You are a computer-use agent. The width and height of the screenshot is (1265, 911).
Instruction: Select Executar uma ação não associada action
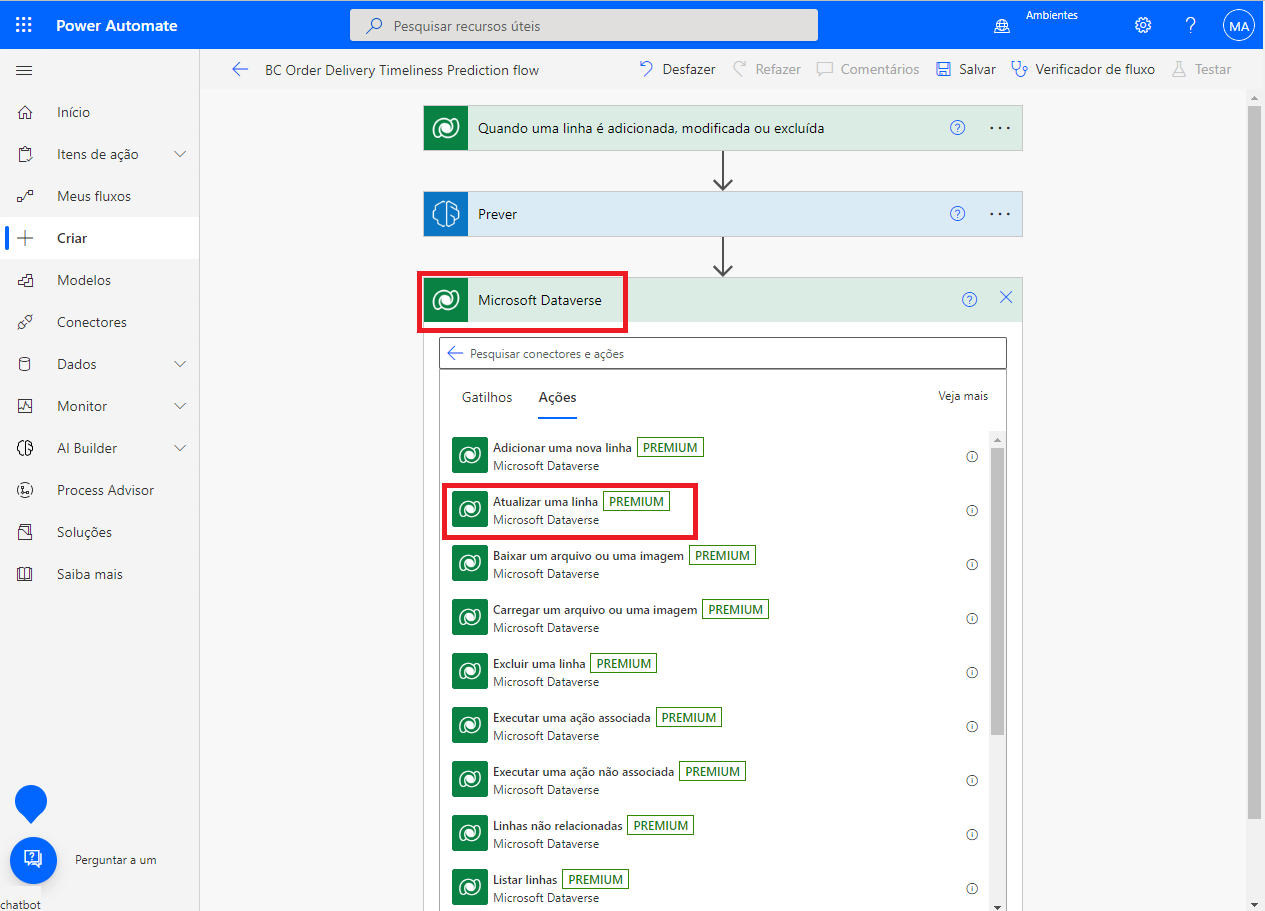(715, 780)
